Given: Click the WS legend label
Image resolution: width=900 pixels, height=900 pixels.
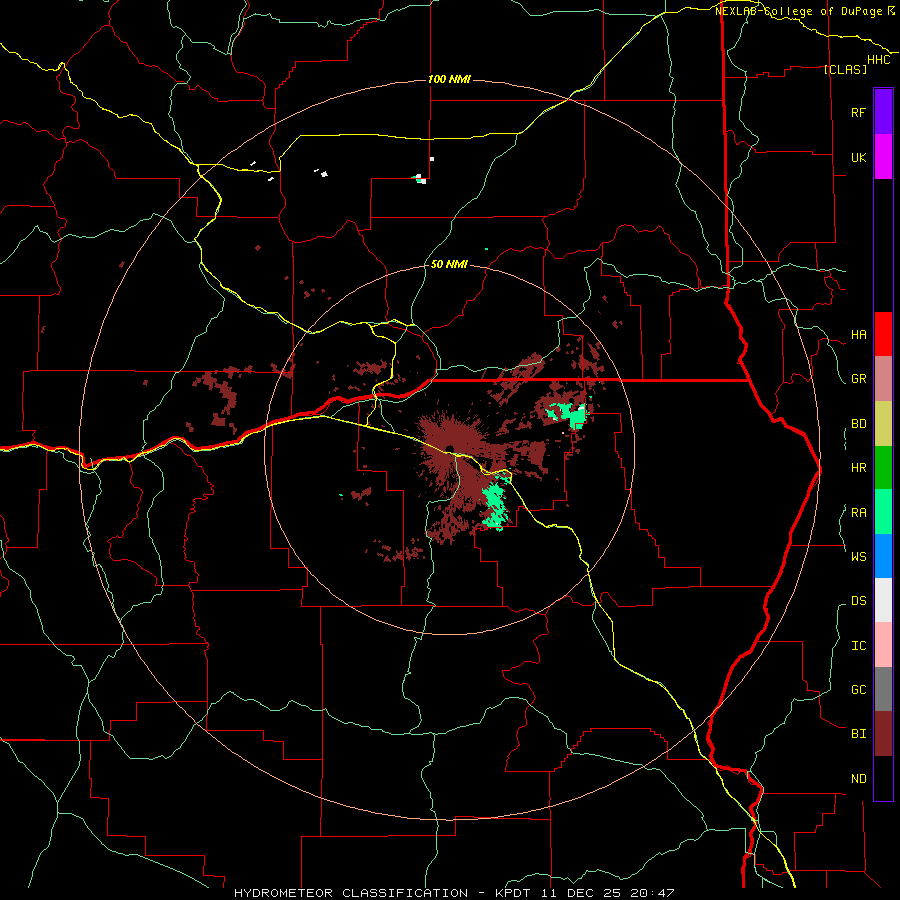Looking at the screenshot, I should click(x=858, y=557).
